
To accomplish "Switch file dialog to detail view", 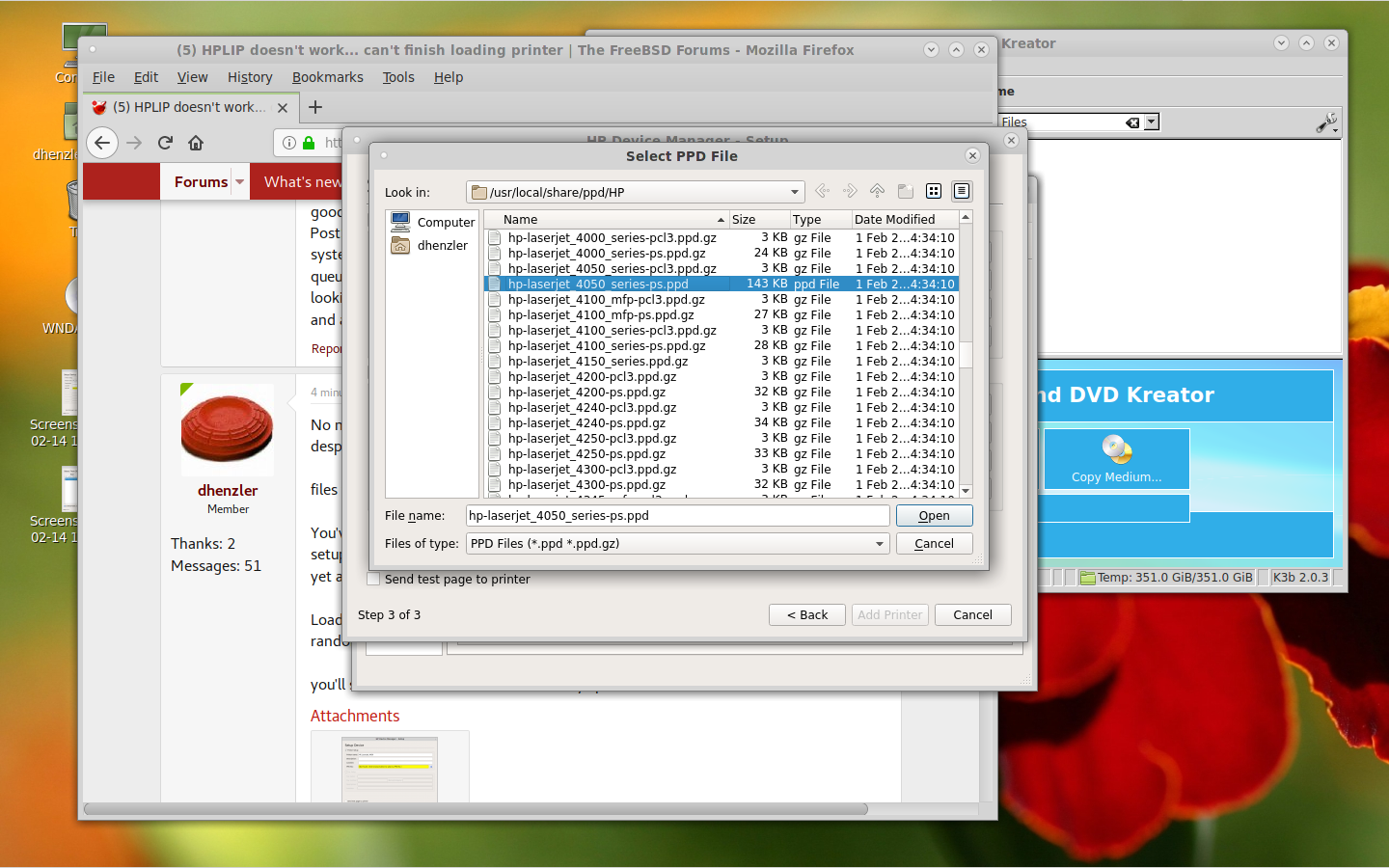I will pyautogui.click(x=962, y=191).
